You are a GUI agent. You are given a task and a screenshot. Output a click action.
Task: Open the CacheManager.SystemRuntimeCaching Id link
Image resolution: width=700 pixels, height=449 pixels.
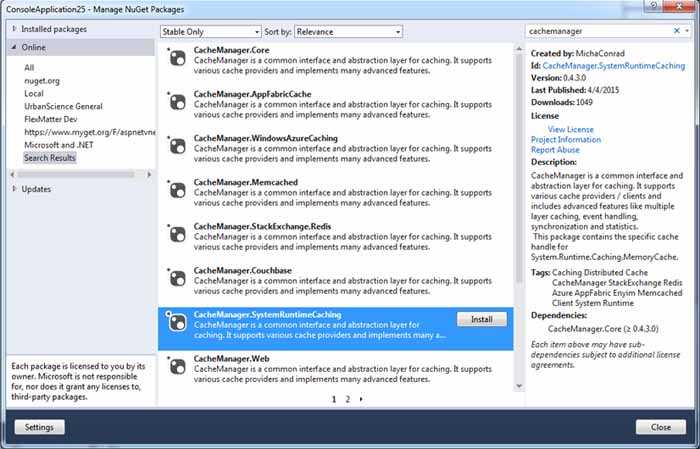pos(614,66)
